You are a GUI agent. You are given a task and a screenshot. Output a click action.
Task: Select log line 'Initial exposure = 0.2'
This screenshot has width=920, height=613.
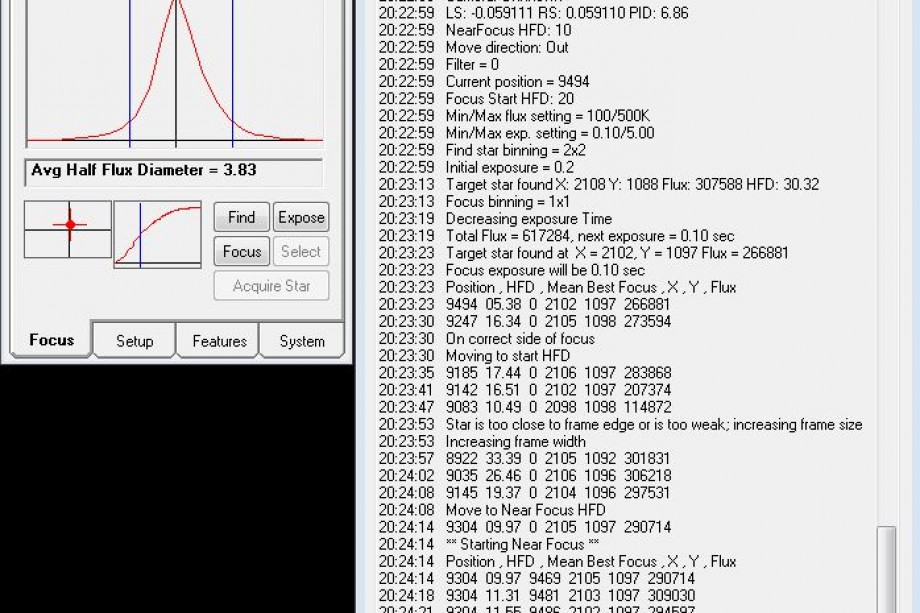pos(476,167)
